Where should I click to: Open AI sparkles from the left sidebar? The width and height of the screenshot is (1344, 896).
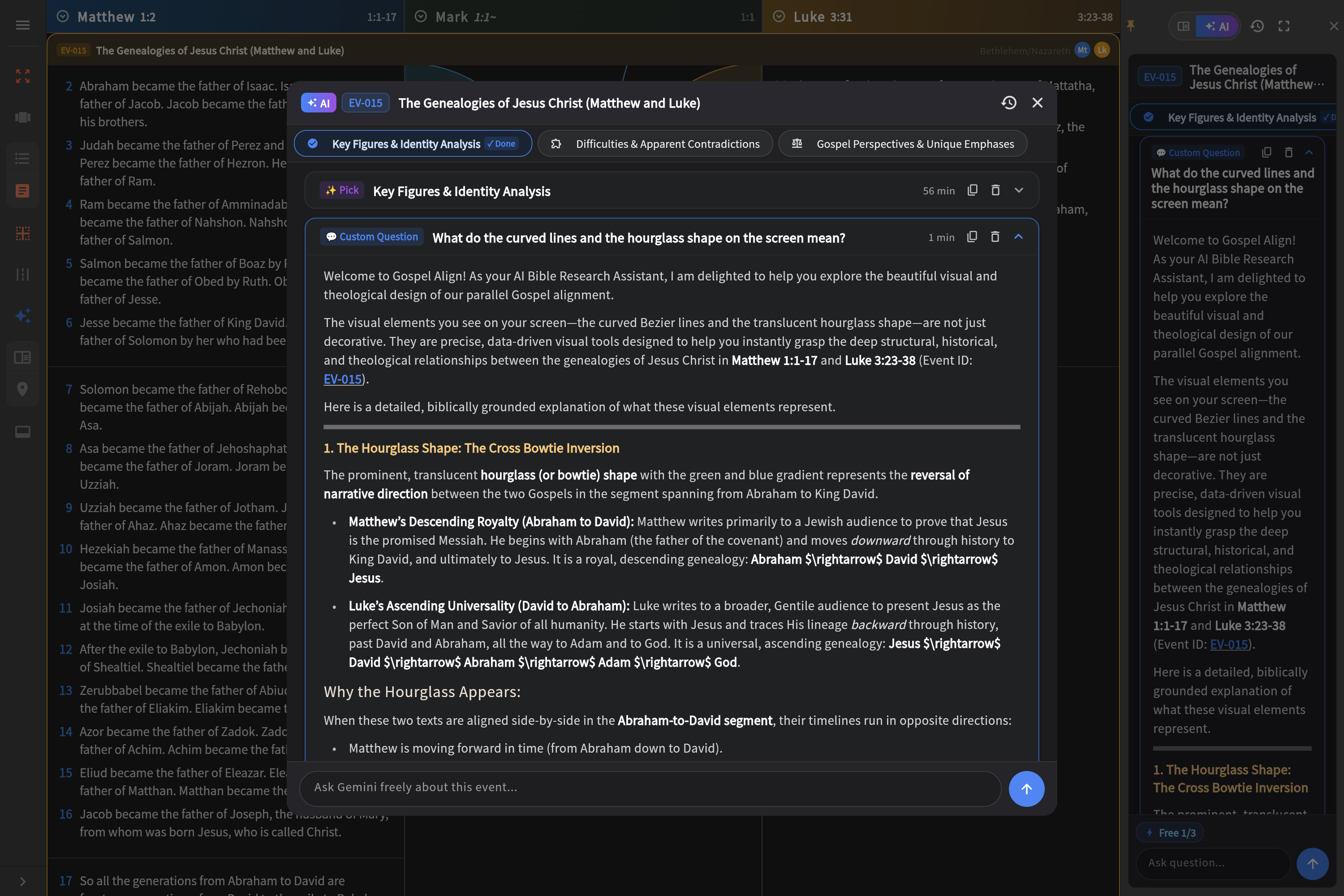click(23, 315)
